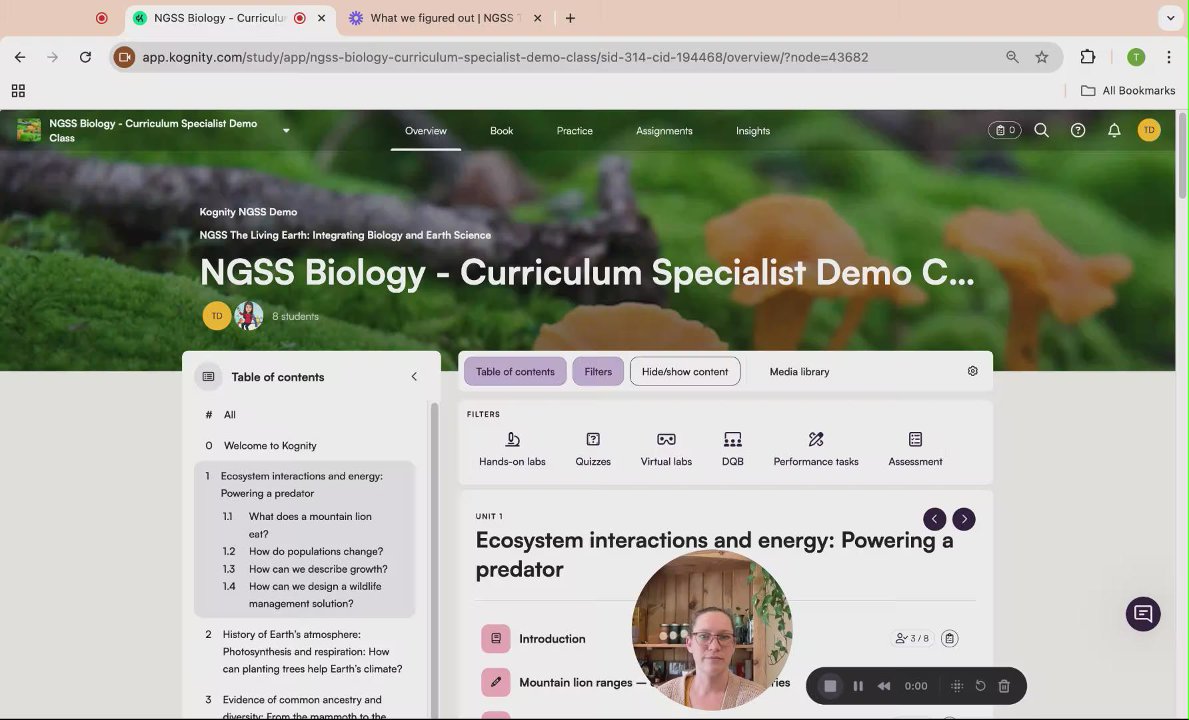Open the Book tab
This screenshot has height=720, width=1189.
pos(501,130)
